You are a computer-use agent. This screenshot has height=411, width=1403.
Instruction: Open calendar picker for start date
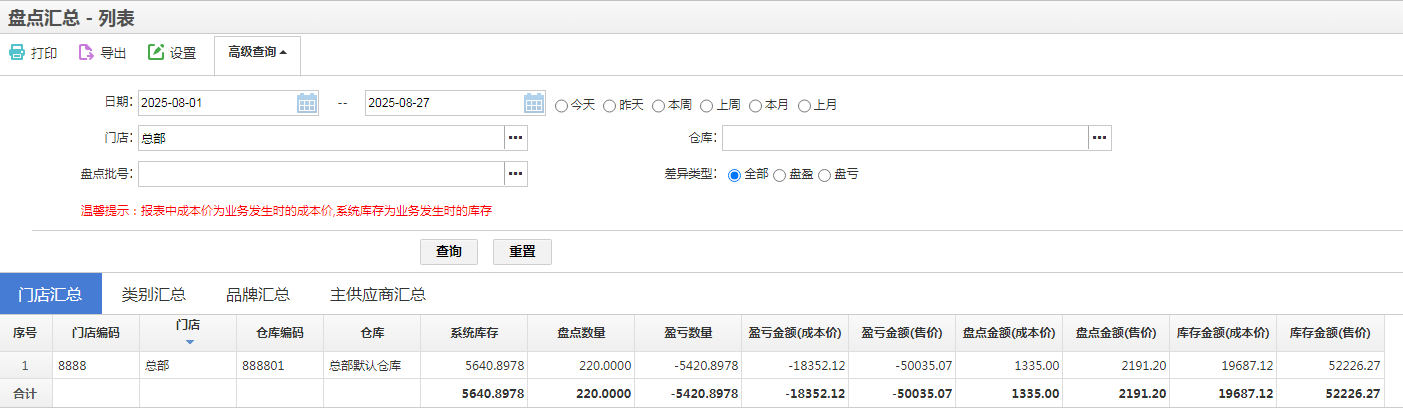point(307,103)
